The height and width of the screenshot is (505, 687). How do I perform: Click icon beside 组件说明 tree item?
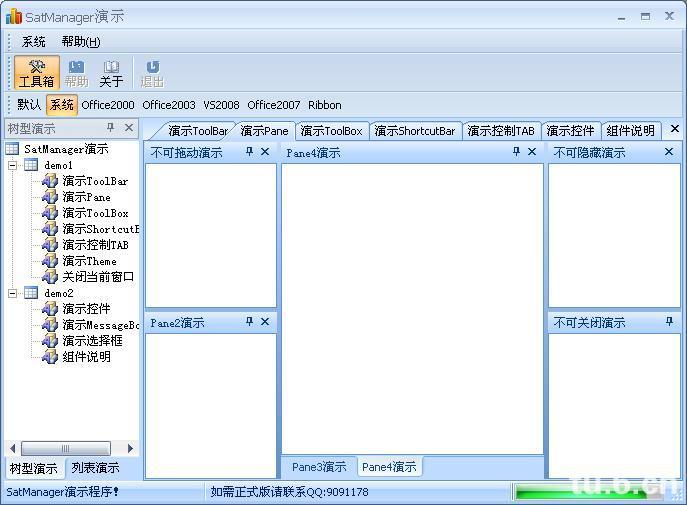pyautogui.click(x=50, y=357)
